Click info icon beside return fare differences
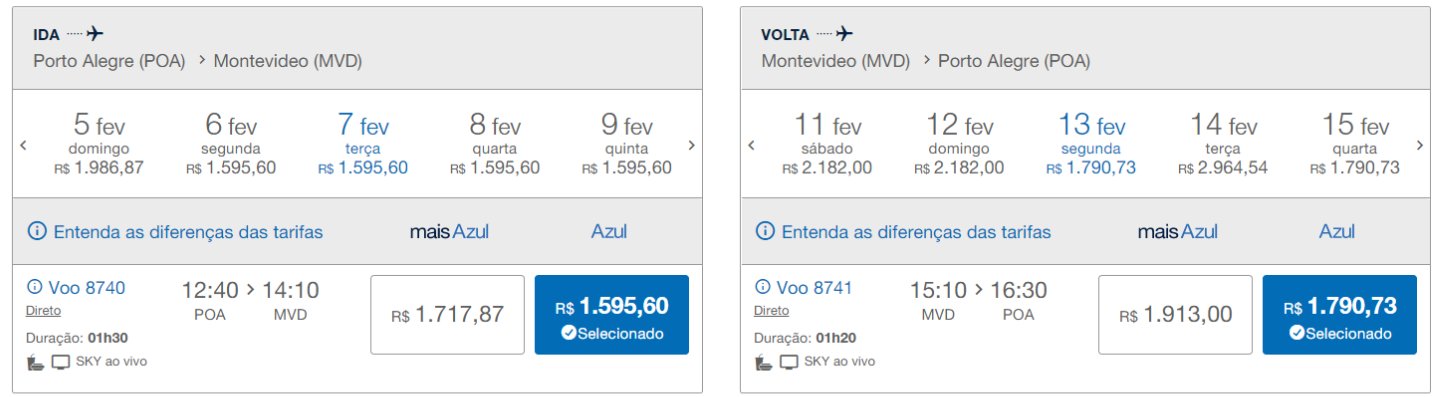Screen dimensions: 1445x397 click(x=765, y=232)
